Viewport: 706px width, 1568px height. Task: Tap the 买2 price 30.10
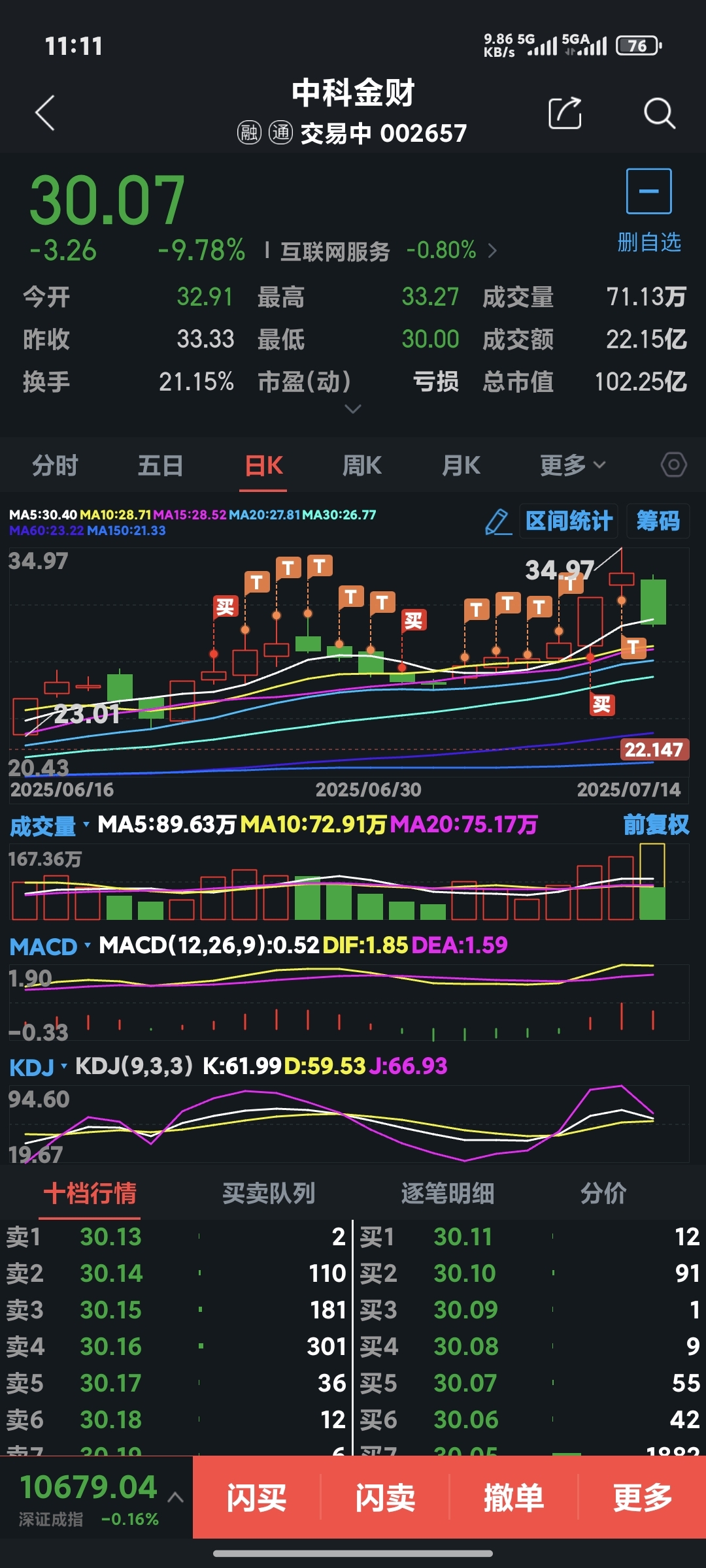pyautogui.click(x=465, y=1273)
